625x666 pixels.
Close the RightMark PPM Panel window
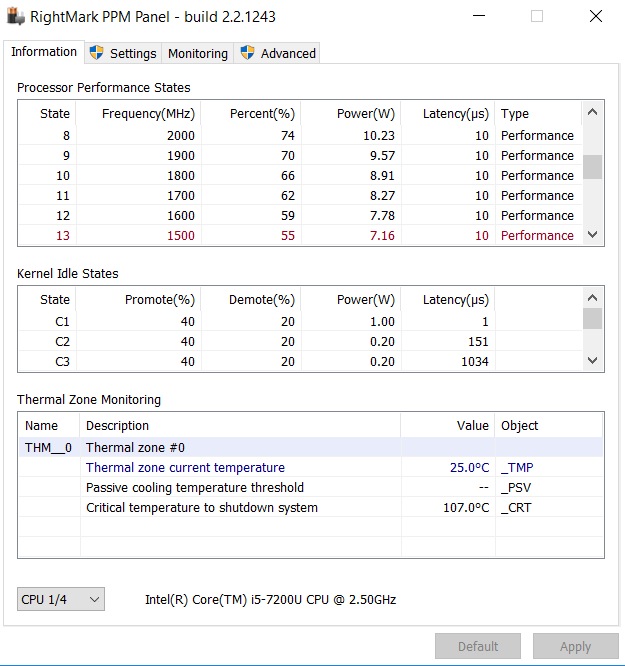[x=596, y=16]
